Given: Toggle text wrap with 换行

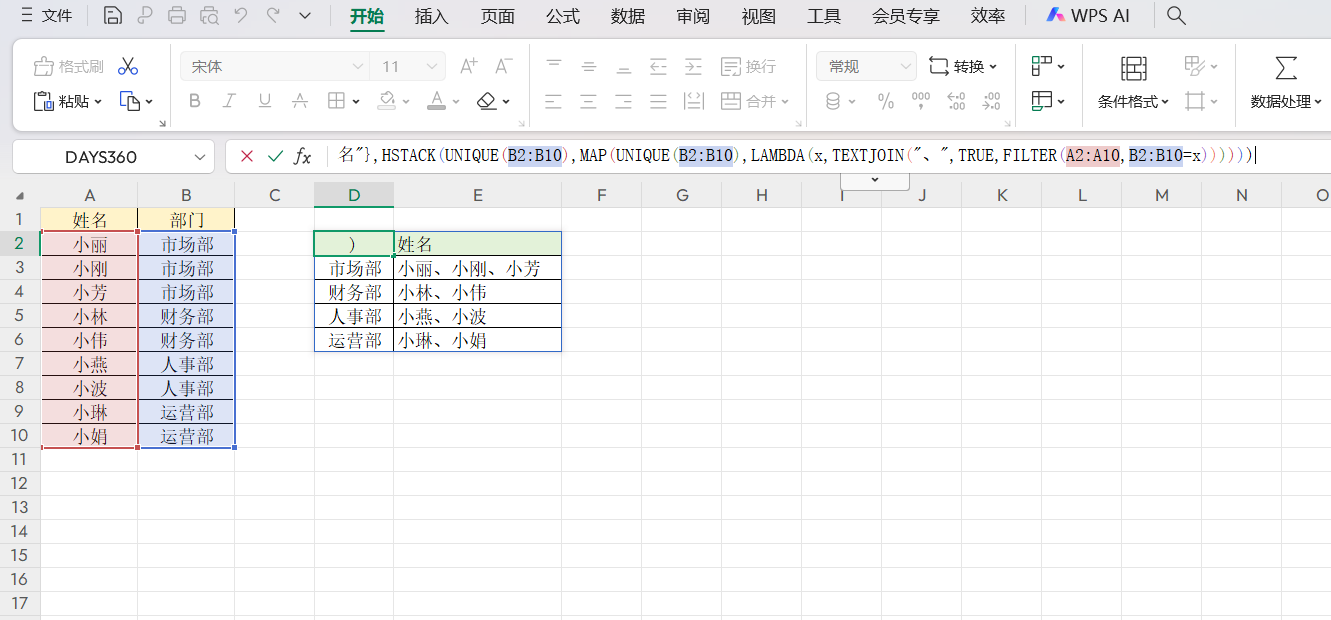Looking at the screenshot, I should click(x=747, y=66).
